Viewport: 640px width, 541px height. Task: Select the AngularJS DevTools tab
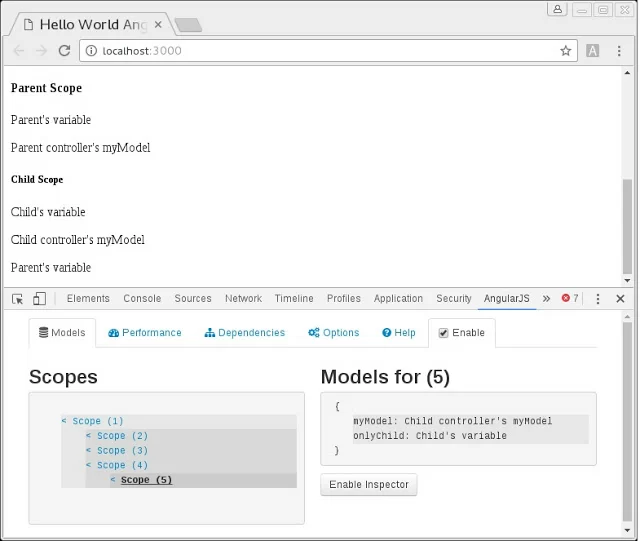tap(507, 298)
